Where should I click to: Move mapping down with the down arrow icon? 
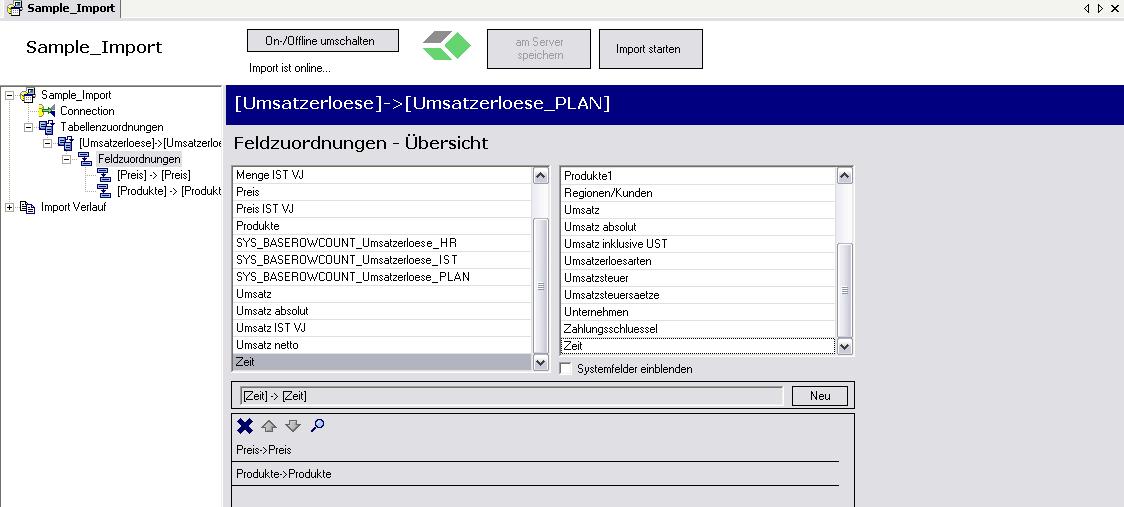point(292,426)
